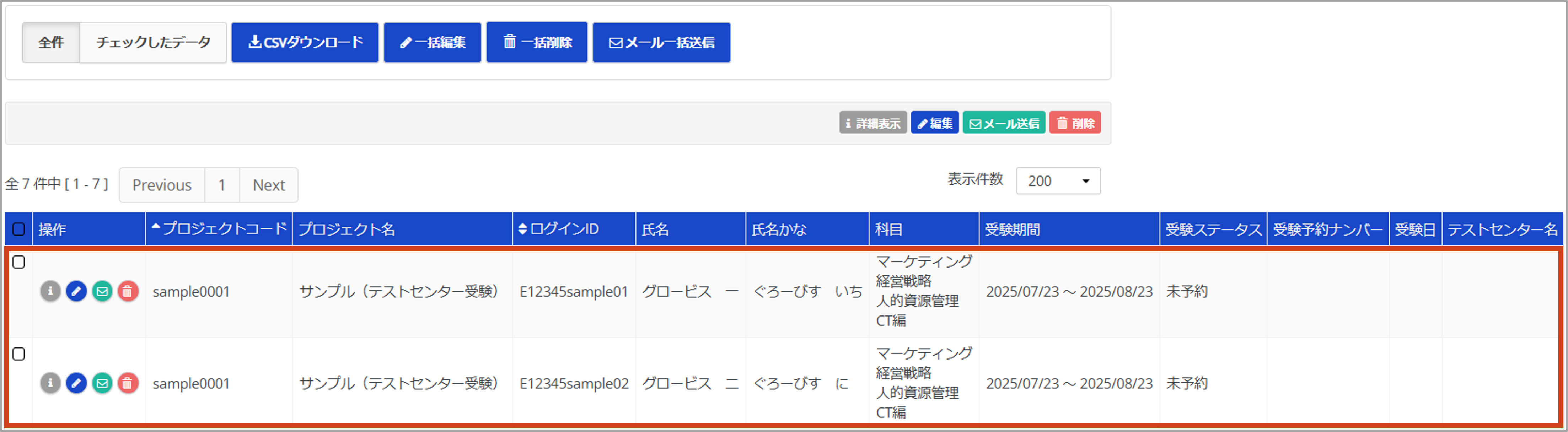Click the trash delete icon for E12345sample01
Screen dimensions: 1568x432
pyautogui.click(x=128, y=291)
